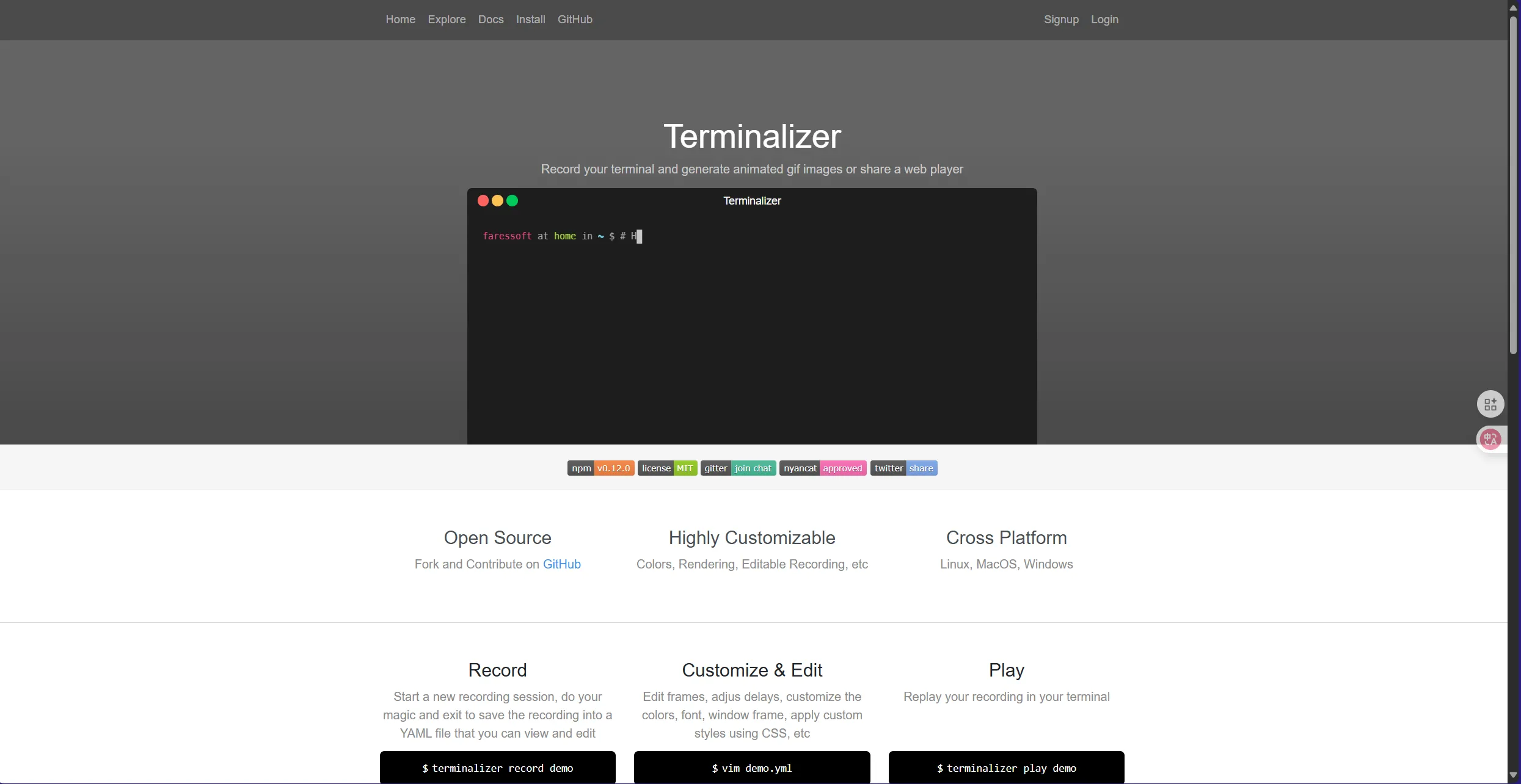Click the grid apps floating icon

1490,404
